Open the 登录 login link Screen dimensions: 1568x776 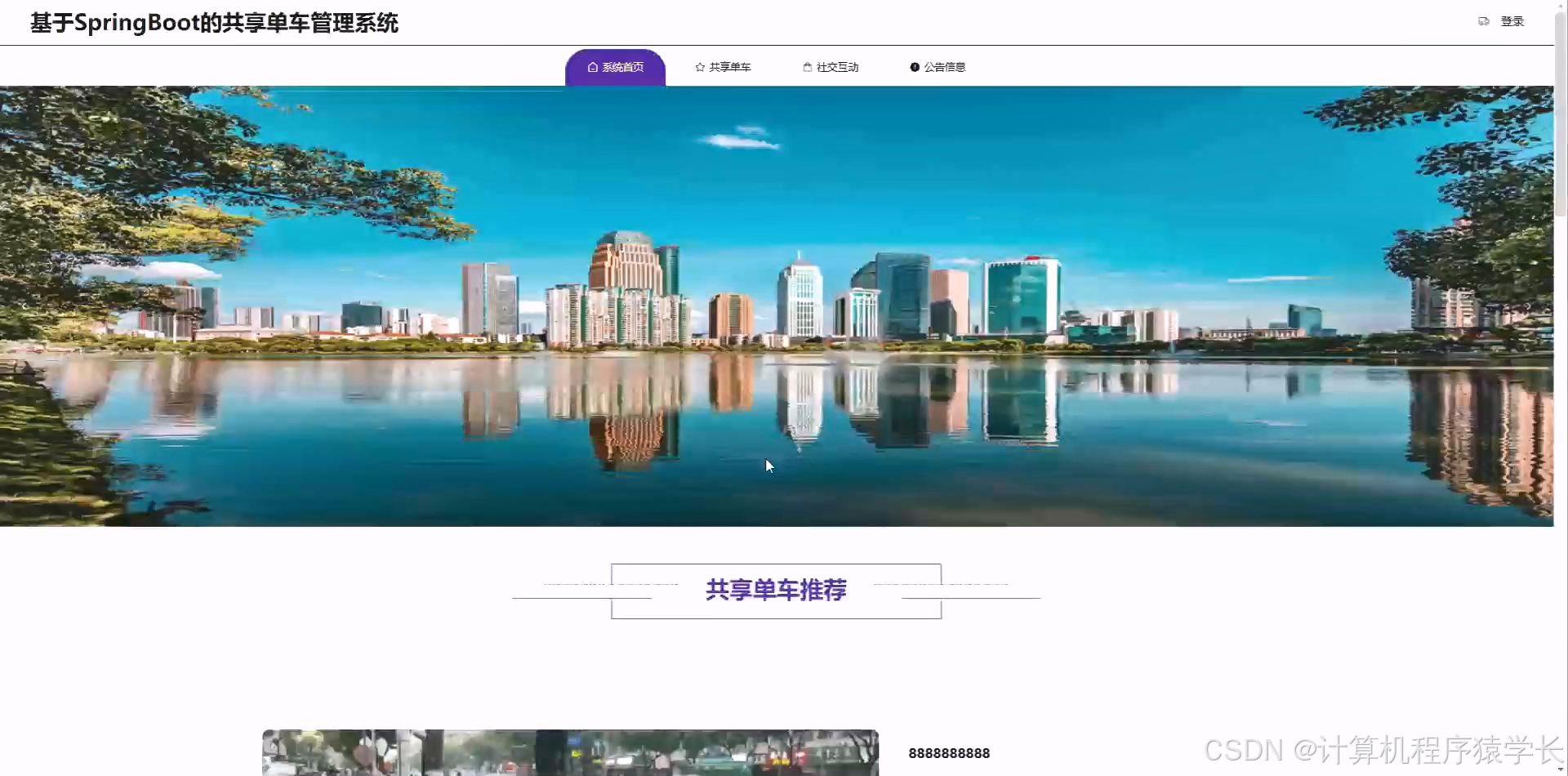click(x=1513, y=21)
